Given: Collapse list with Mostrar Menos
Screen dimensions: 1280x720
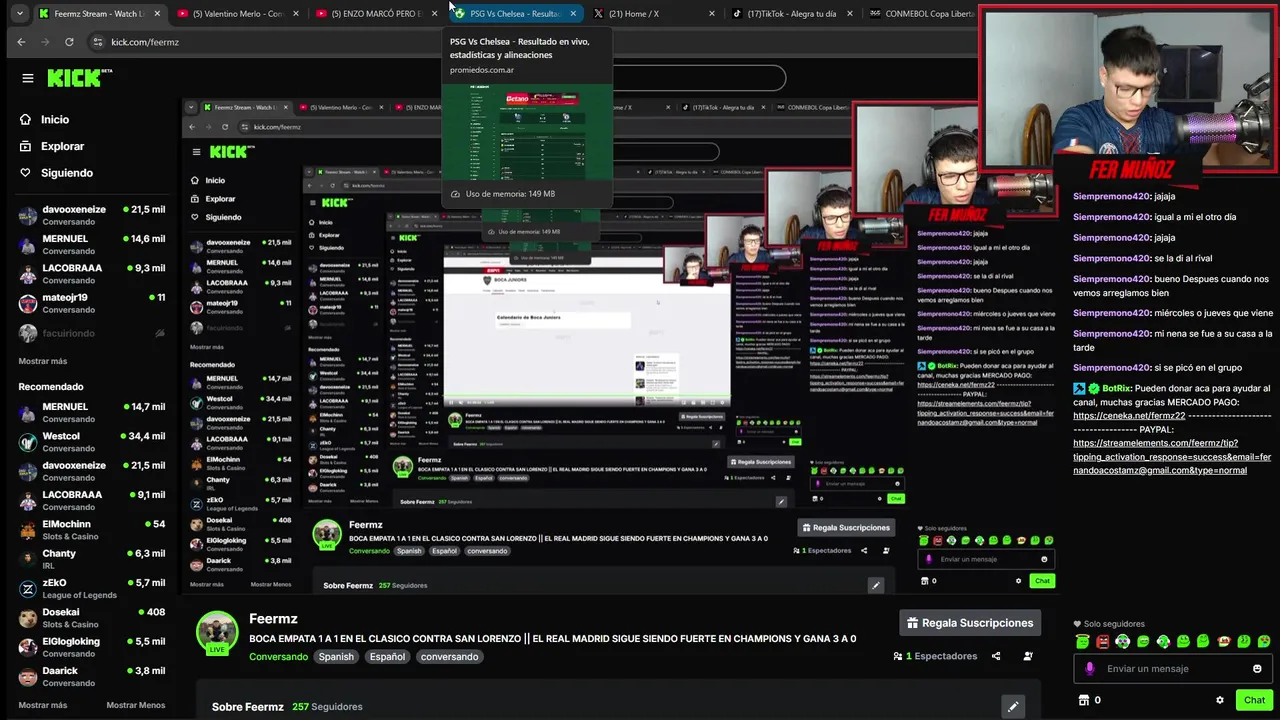Looking at the screenshot, I should point(136,705).
